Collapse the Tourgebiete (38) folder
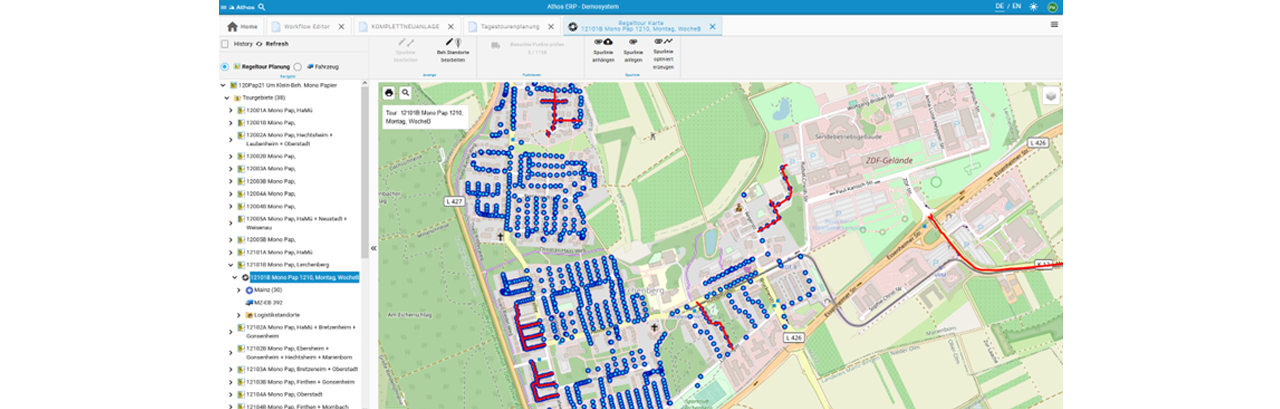Viewport: 1280px width, 409px height. tap(226, 98)
